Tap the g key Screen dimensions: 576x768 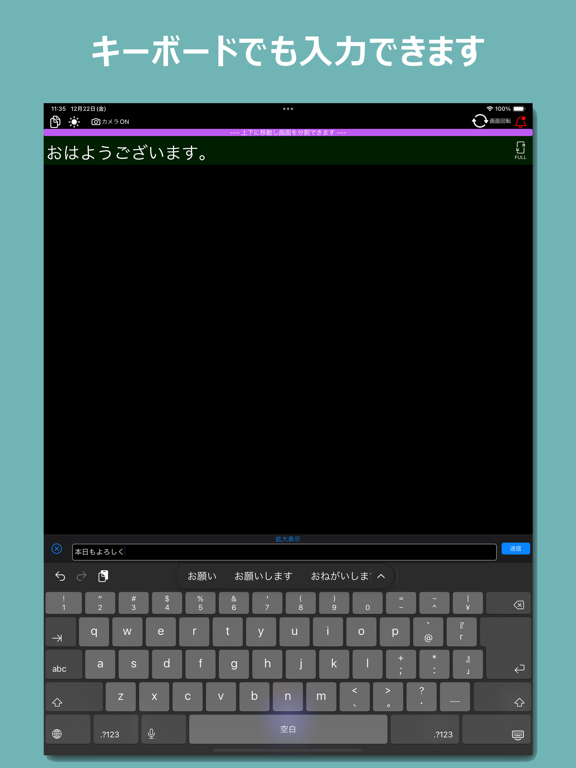coord(234,665)
